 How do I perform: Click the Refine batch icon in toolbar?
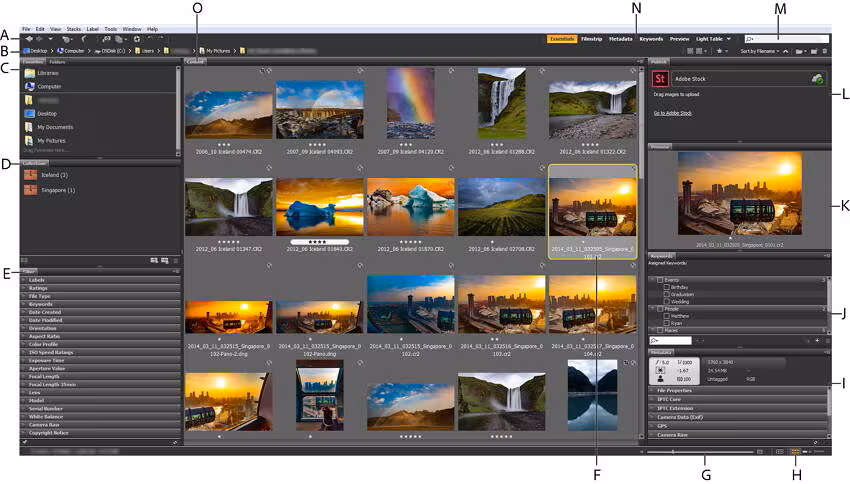(x=119, y=39)
